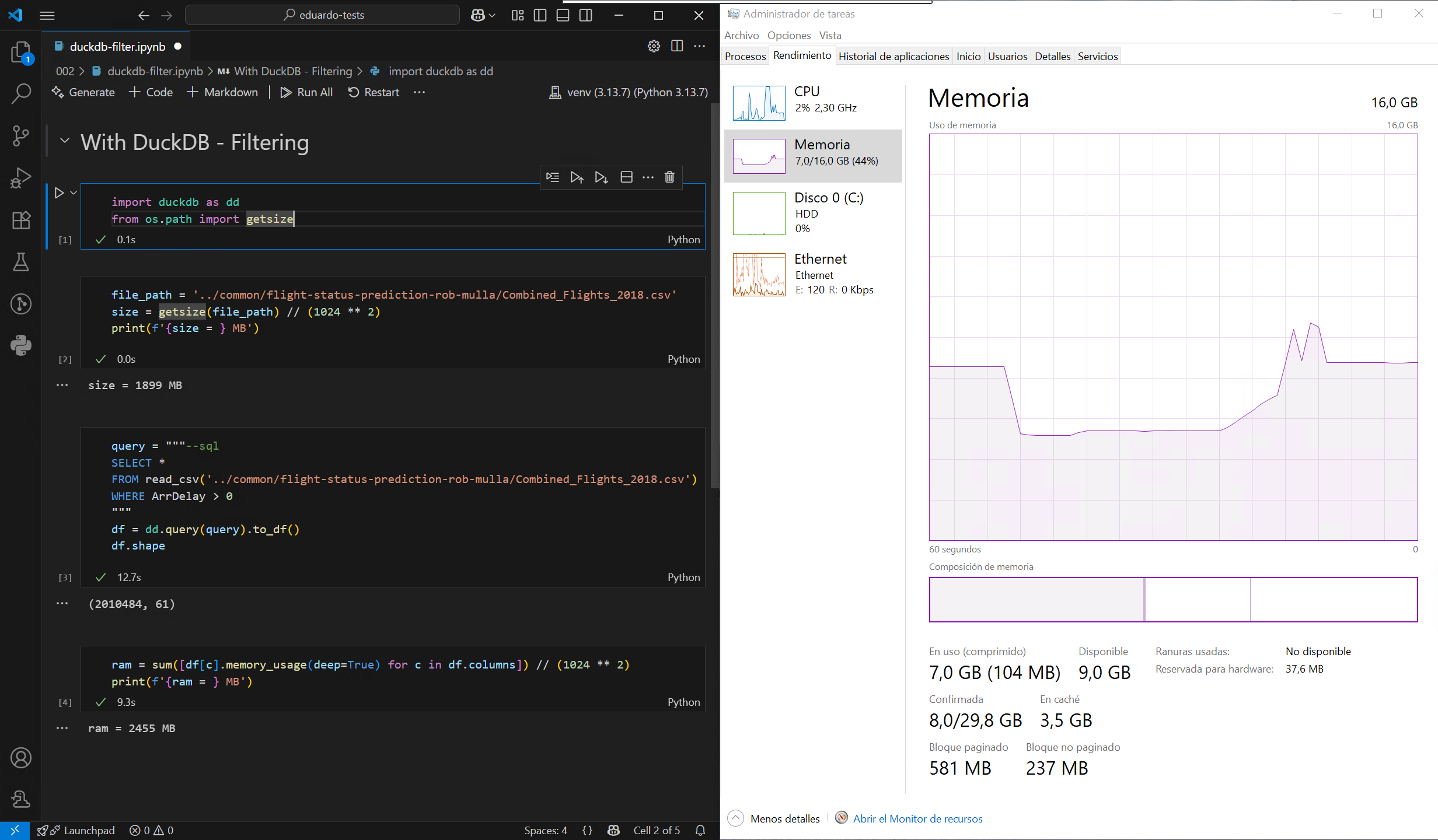The height and width of the screenshot is (840, 1438).
Task: Split the active cell using the split icon
Action: [x=626, y=177]
